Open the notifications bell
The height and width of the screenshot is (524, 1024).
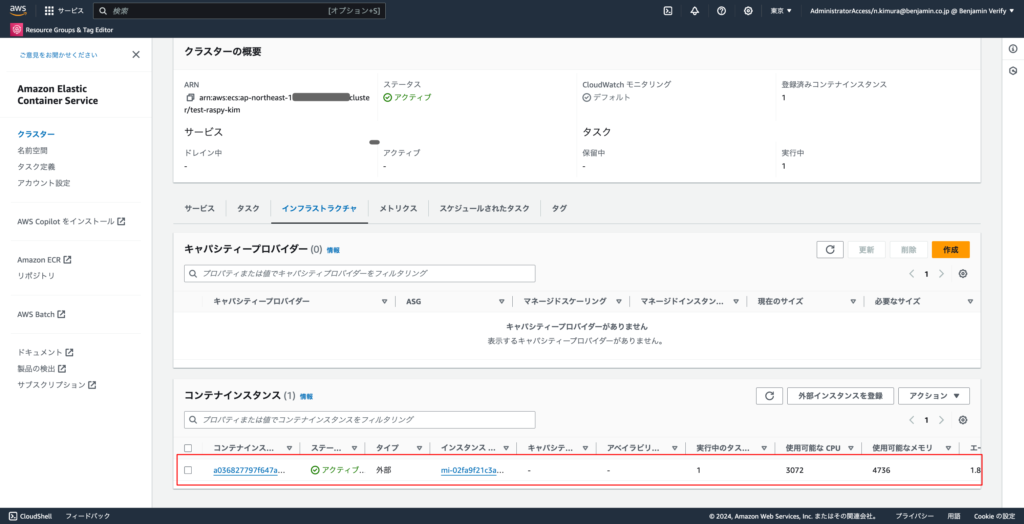(x=695, y=11)
